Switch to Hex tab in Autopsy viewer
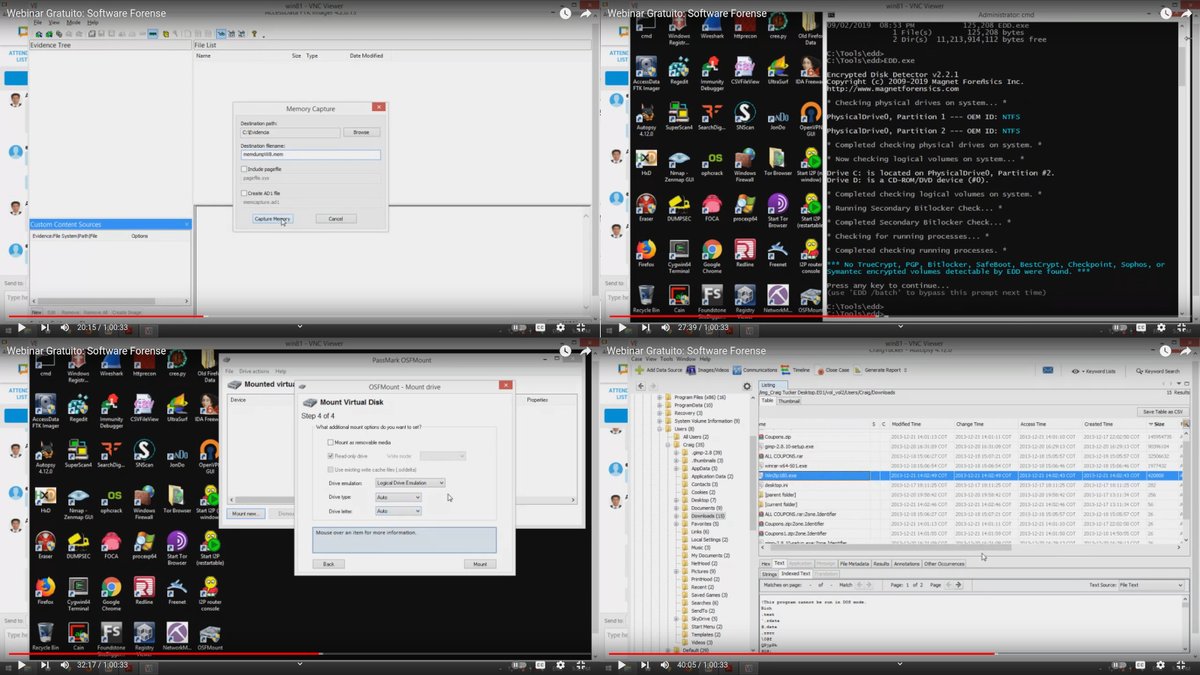Screen dimensions: 1200x675 [765, 564]
